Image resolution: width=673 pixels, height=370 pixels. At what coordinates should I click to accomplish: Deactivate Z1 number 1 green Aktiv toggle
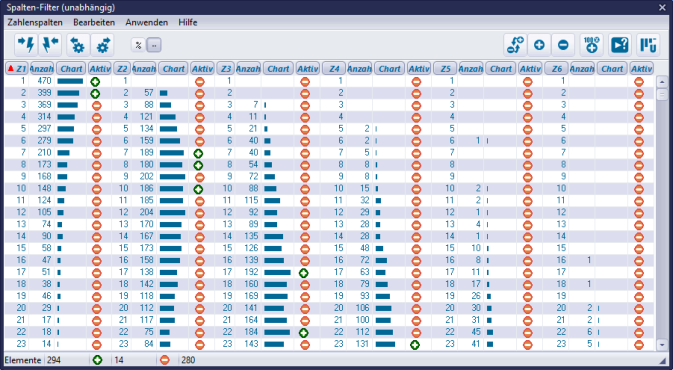pyautogui.click(x=95, y=82)
